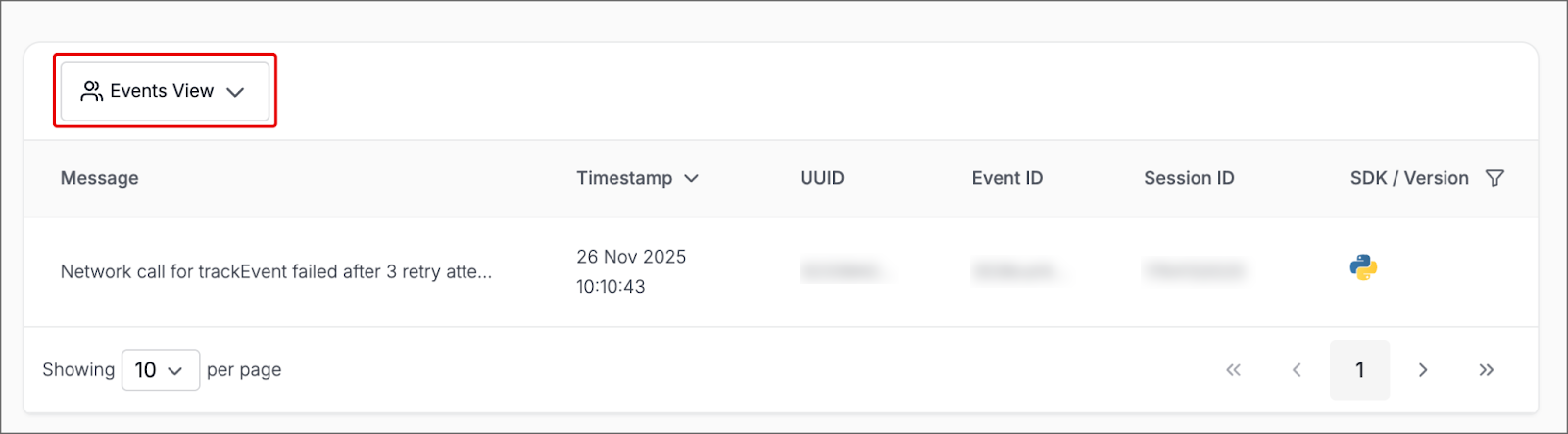
Task: Click the UUID column header
Action: [822, 178]
